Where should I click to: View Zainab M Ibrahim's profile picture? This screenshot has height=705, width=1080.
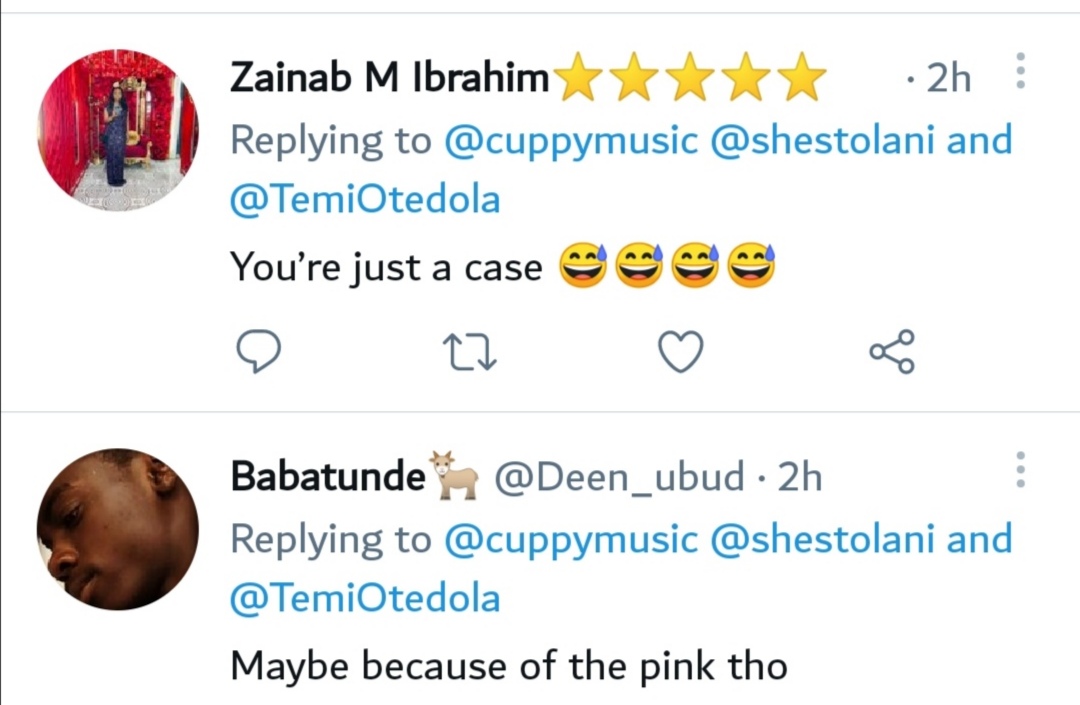click(118, 130)
